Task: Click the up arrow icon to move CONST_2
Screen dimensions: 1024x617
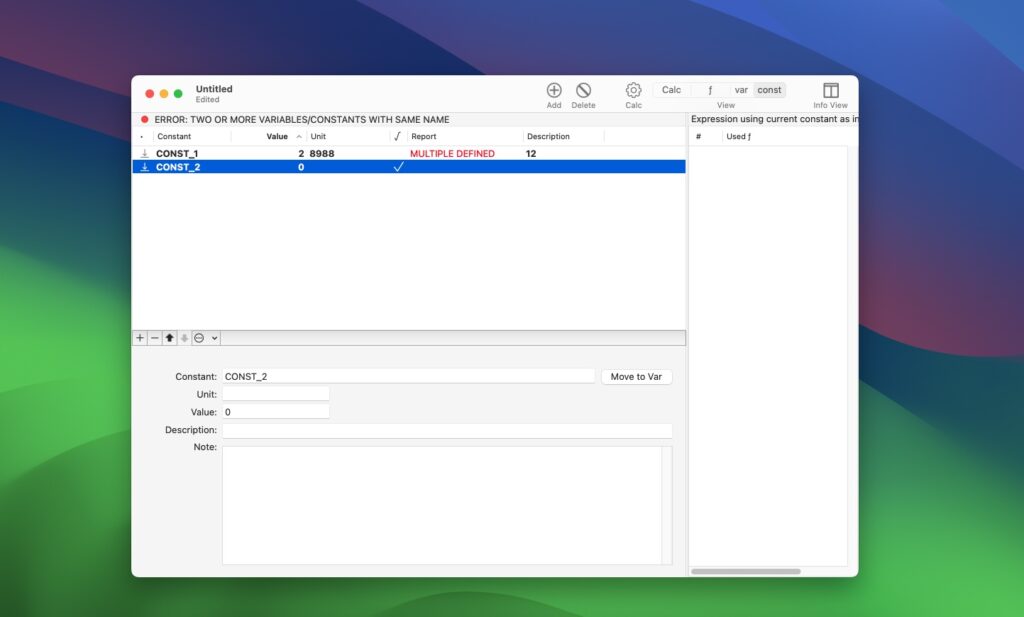Action: click(169, 338)
